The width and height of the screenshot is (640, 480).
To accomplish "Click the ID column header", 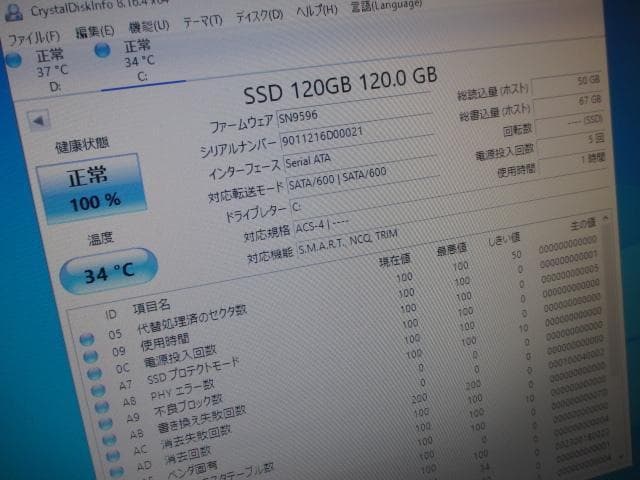I will click(111, 314).
